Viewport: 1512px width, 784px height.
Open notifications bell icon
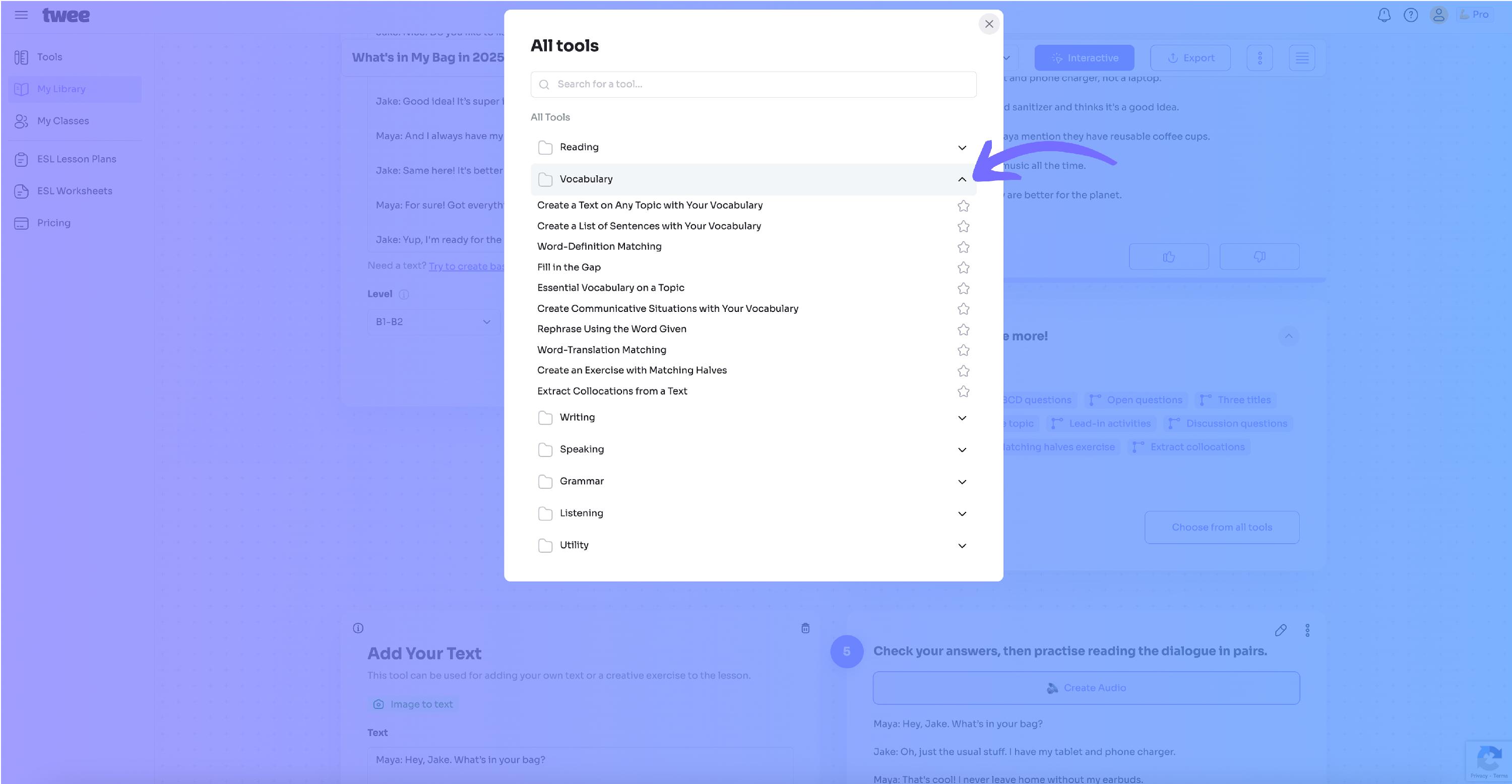1384,15
